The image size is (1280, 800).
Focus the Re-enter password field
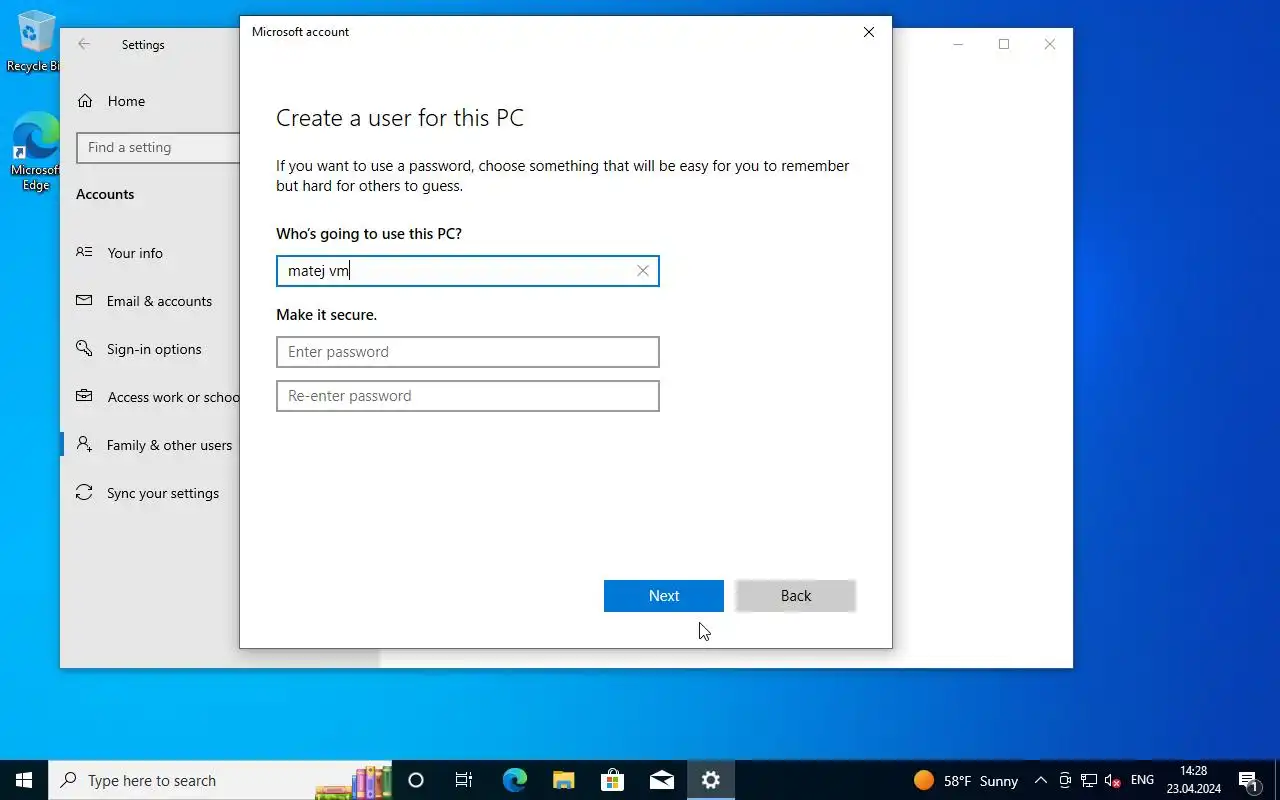(x=468, y=396)
